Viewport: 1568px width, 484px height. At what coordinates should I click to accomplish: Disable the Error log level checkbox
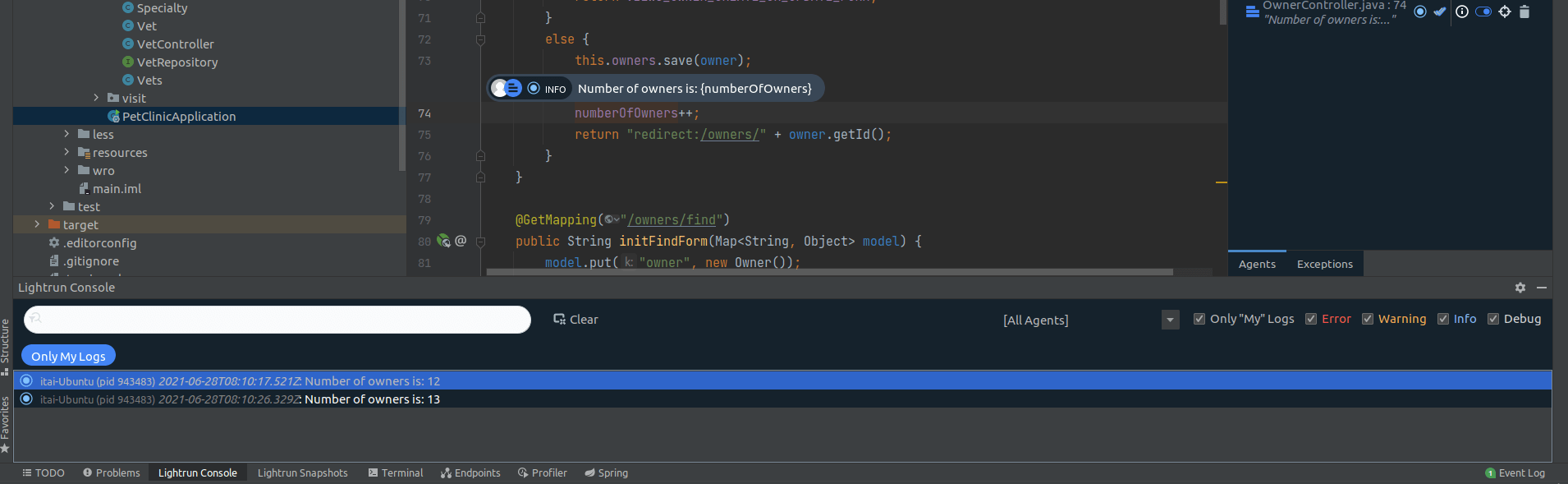click(x=1311, y=319)
